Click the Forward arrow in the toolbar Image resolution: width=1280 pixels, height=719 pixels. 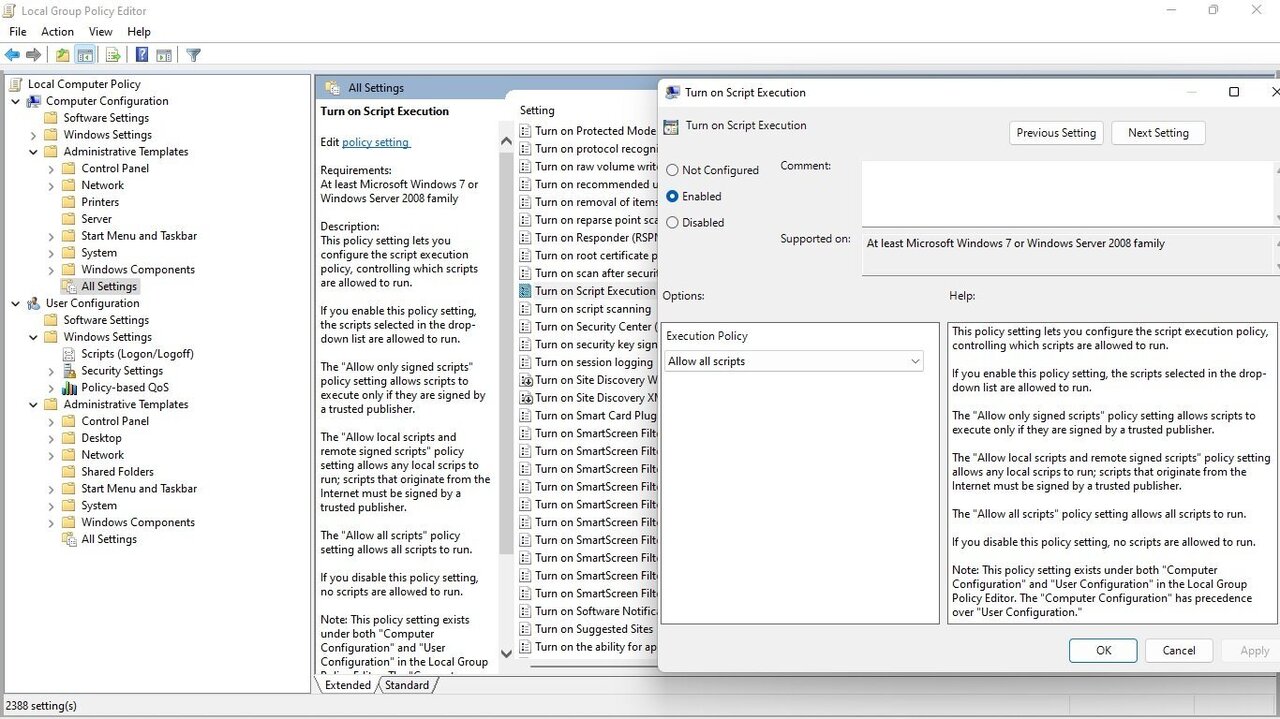[34, 55]
